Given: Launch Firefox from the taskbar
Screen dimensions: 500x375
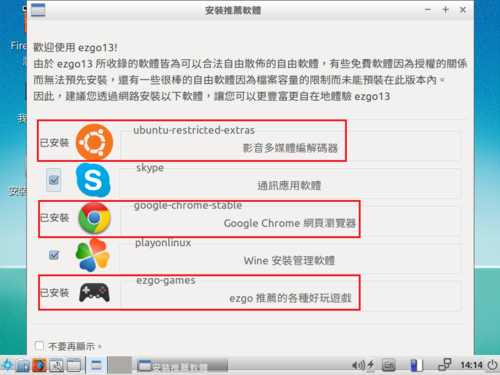Looking at the screenshot, I should point(39,365).
